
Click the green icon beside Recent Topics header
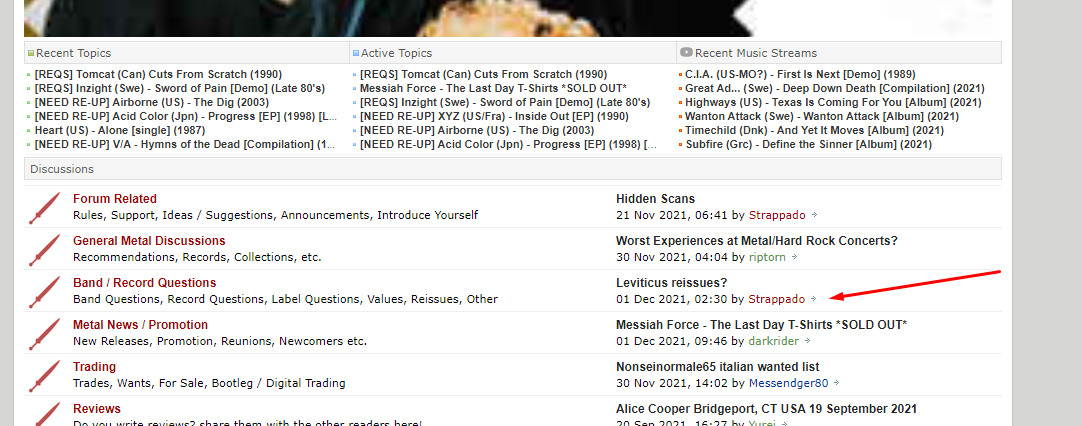[x=30, y=53]
